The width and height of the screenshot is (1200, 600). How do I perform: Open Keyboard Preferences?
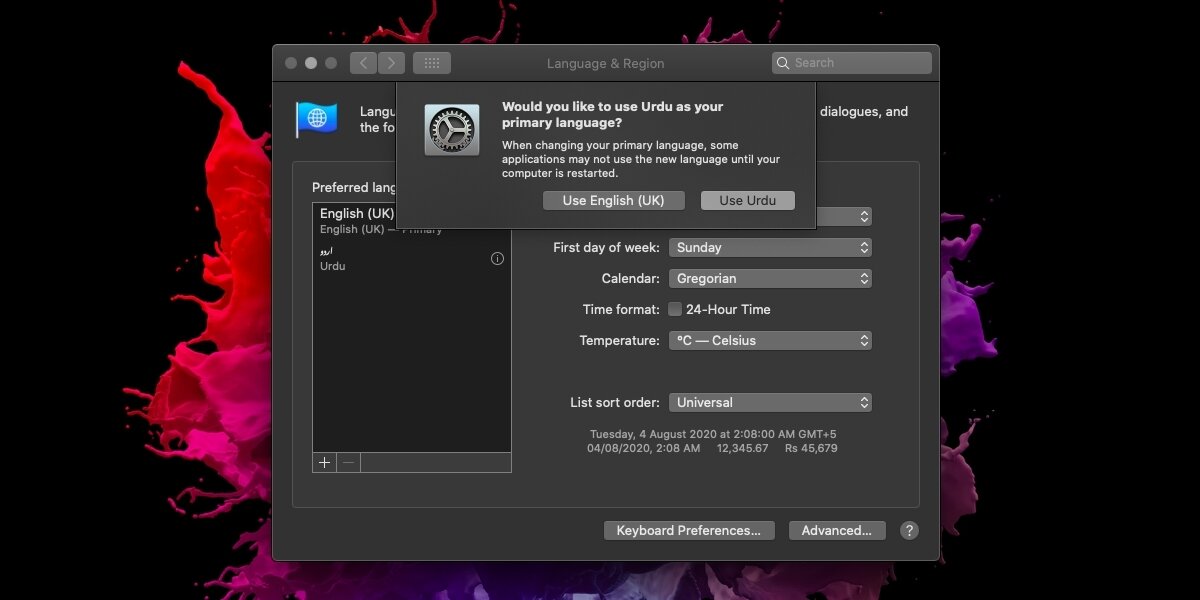tap(689, 530)
